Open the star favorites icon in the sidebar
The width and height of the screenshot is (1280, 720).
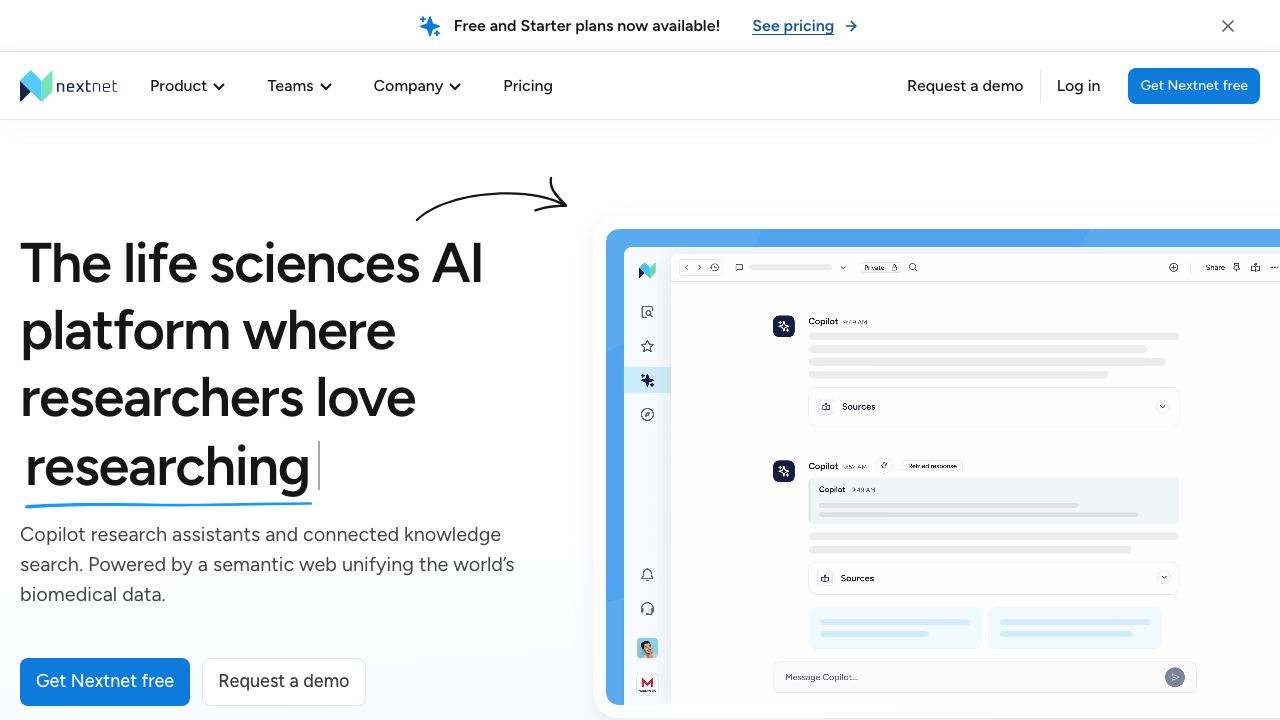click(x=647, y=346)
